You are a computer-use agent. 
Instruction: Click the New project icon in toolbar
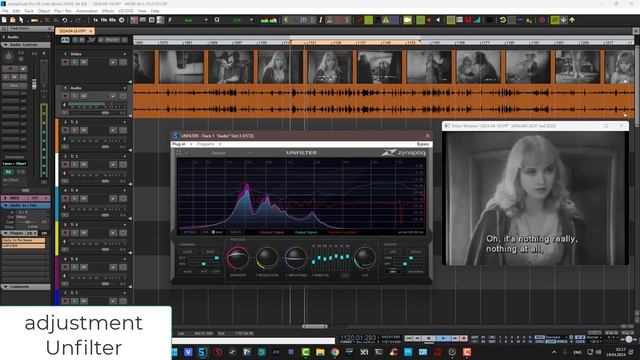point(4,20)
